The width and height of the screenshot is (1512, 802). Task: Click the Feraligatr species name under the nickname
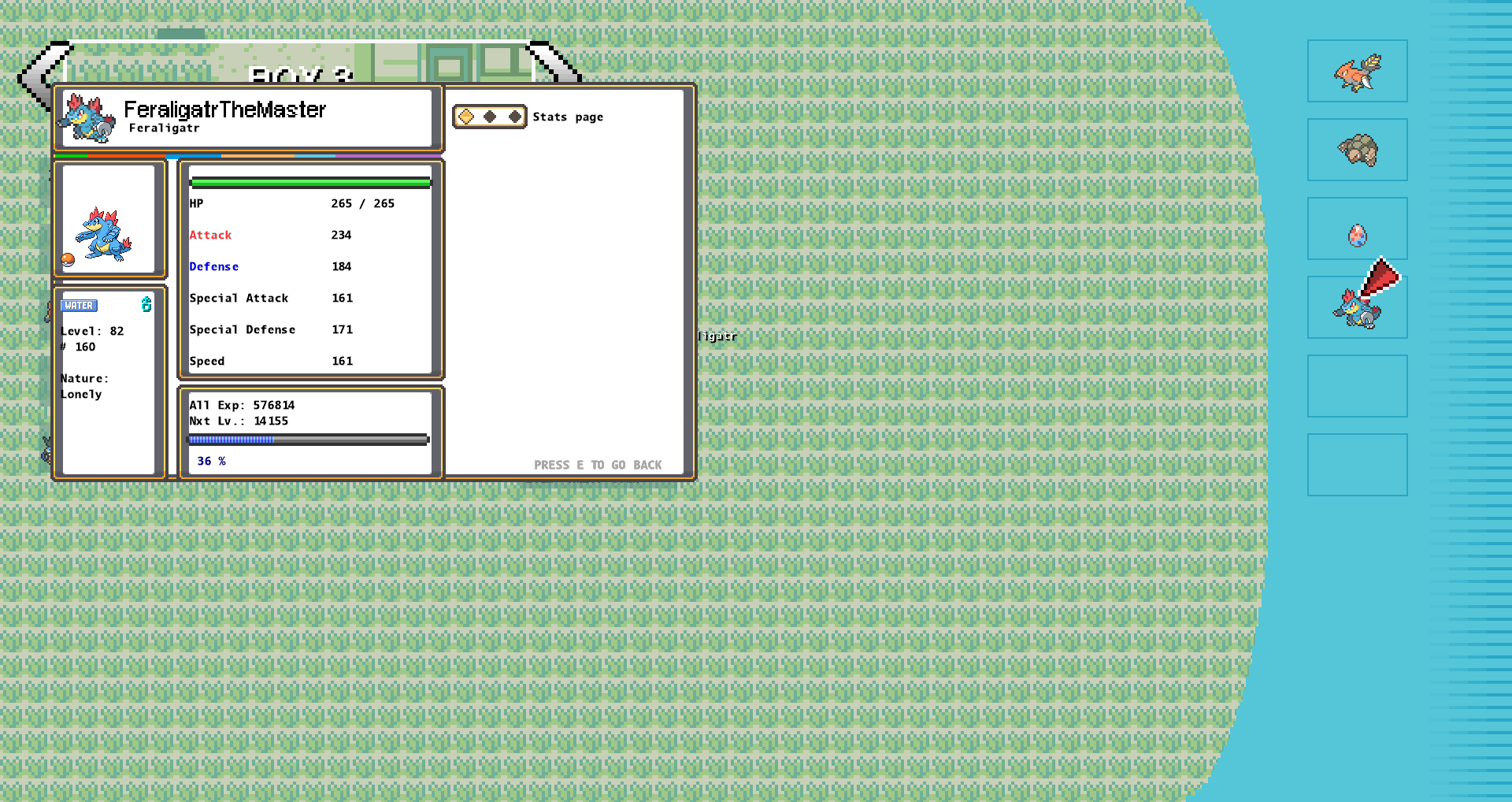click(164, 128)
